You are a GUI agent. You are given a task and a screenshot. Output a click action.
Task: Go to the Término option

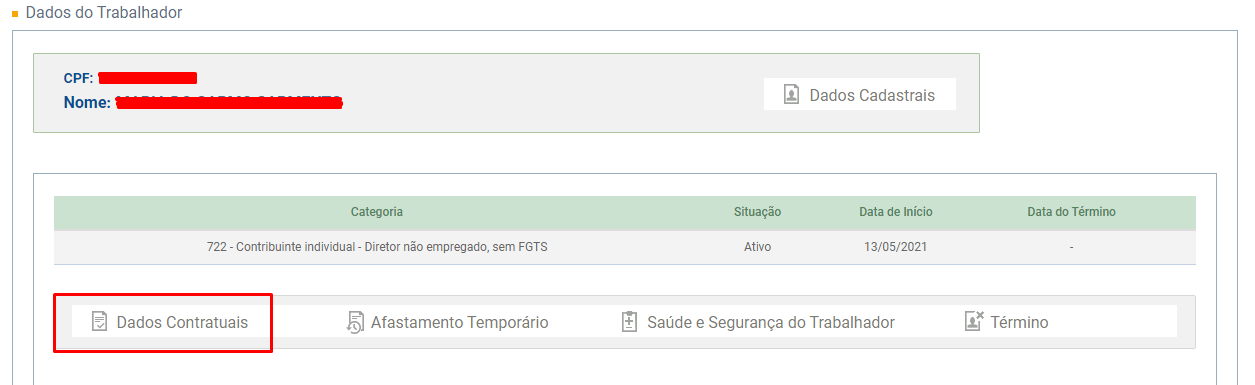1007,322
